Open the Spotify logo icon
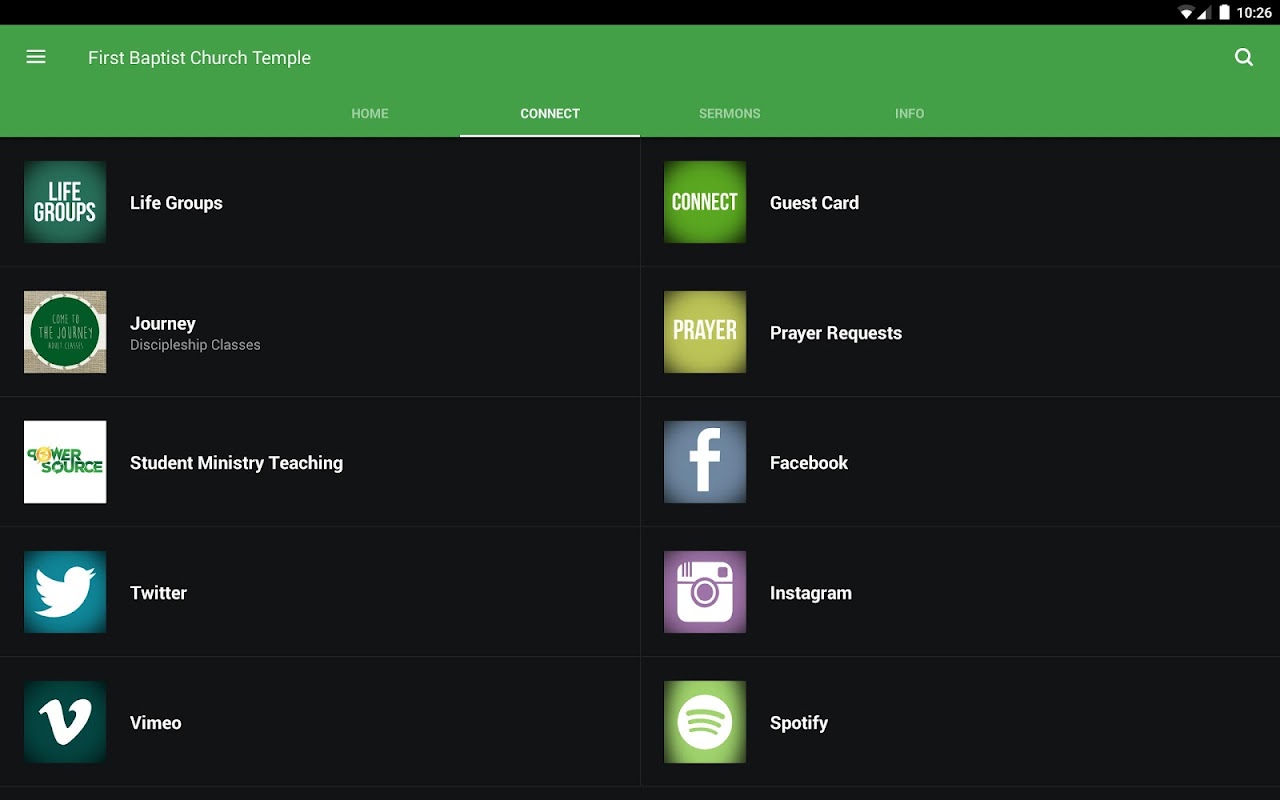1280x800 pixels. (x=705, y=722)
